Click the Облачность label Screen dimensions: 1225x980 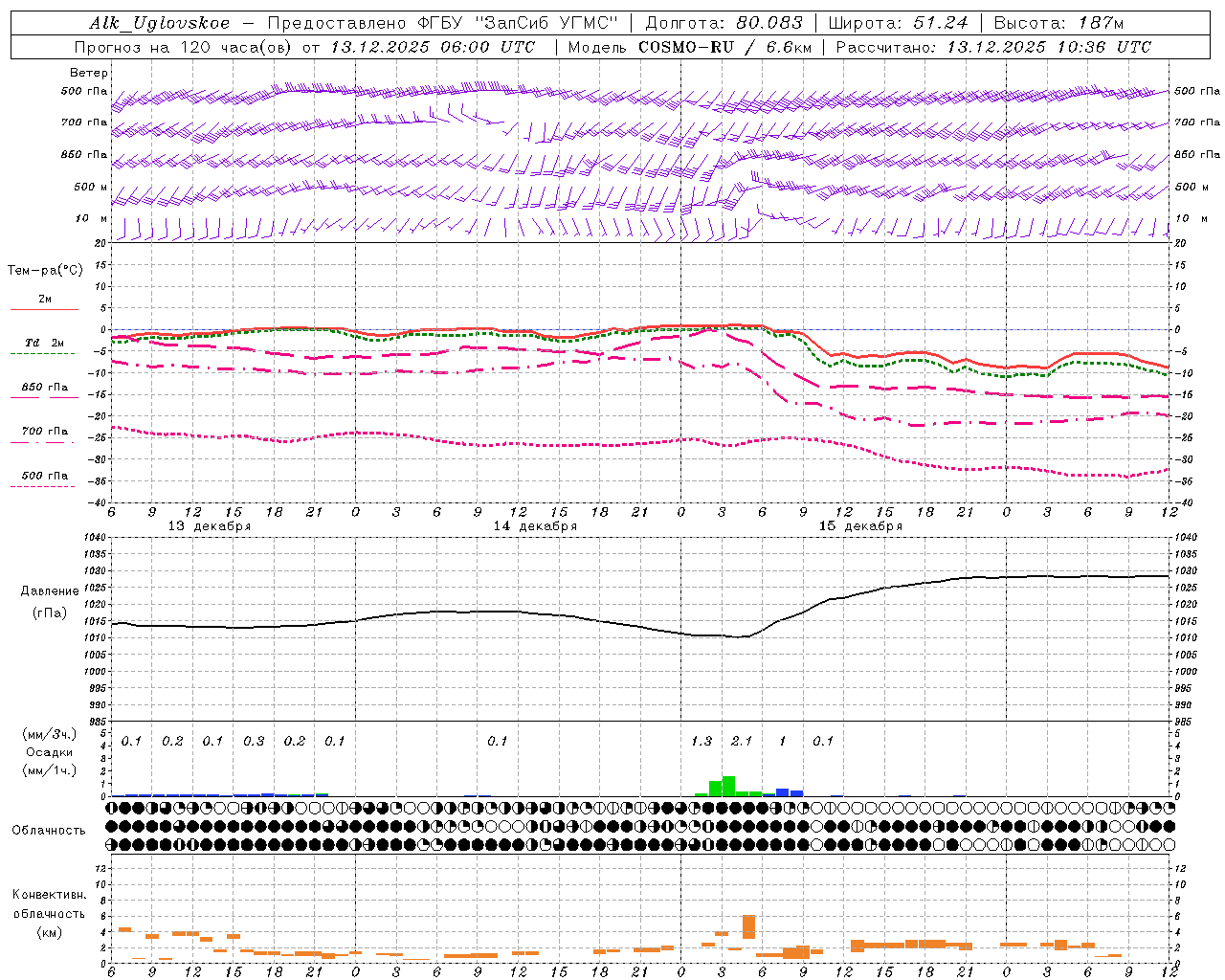[49, 831]
